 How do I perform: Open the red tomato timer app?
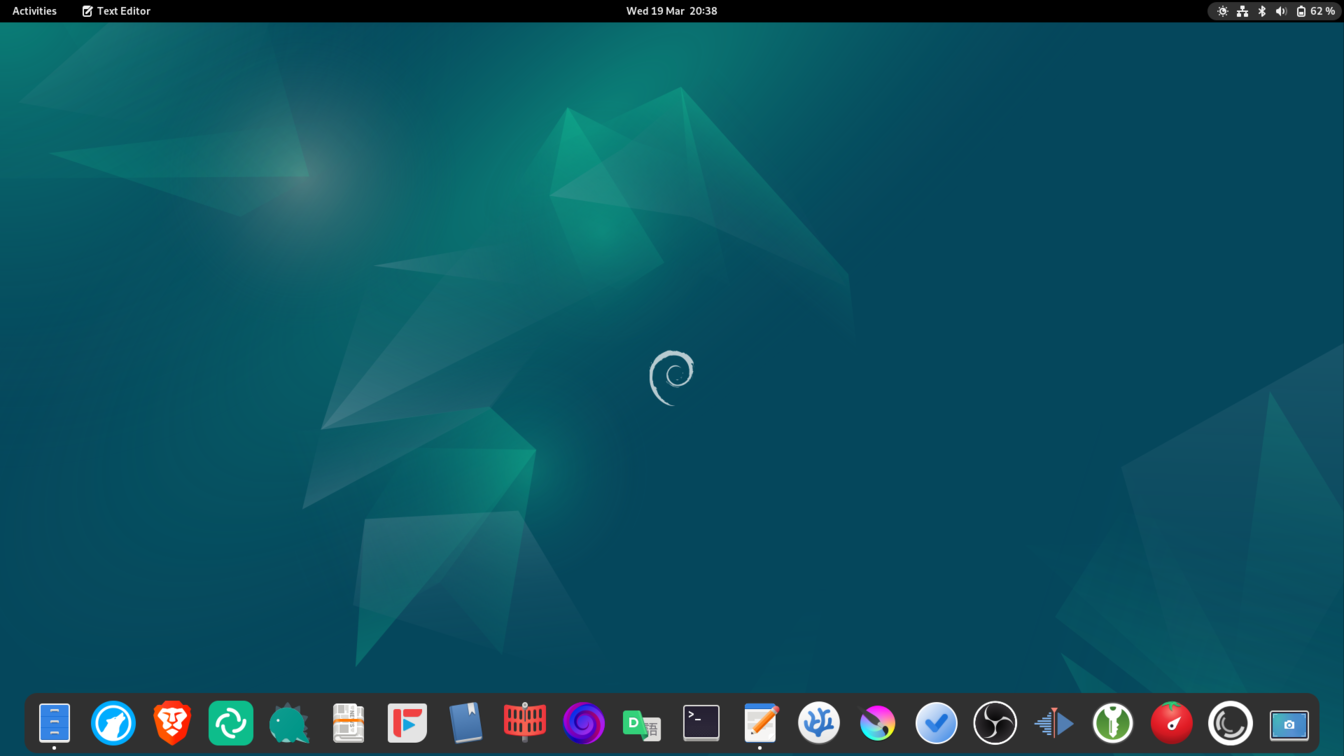coord(1171,722)
